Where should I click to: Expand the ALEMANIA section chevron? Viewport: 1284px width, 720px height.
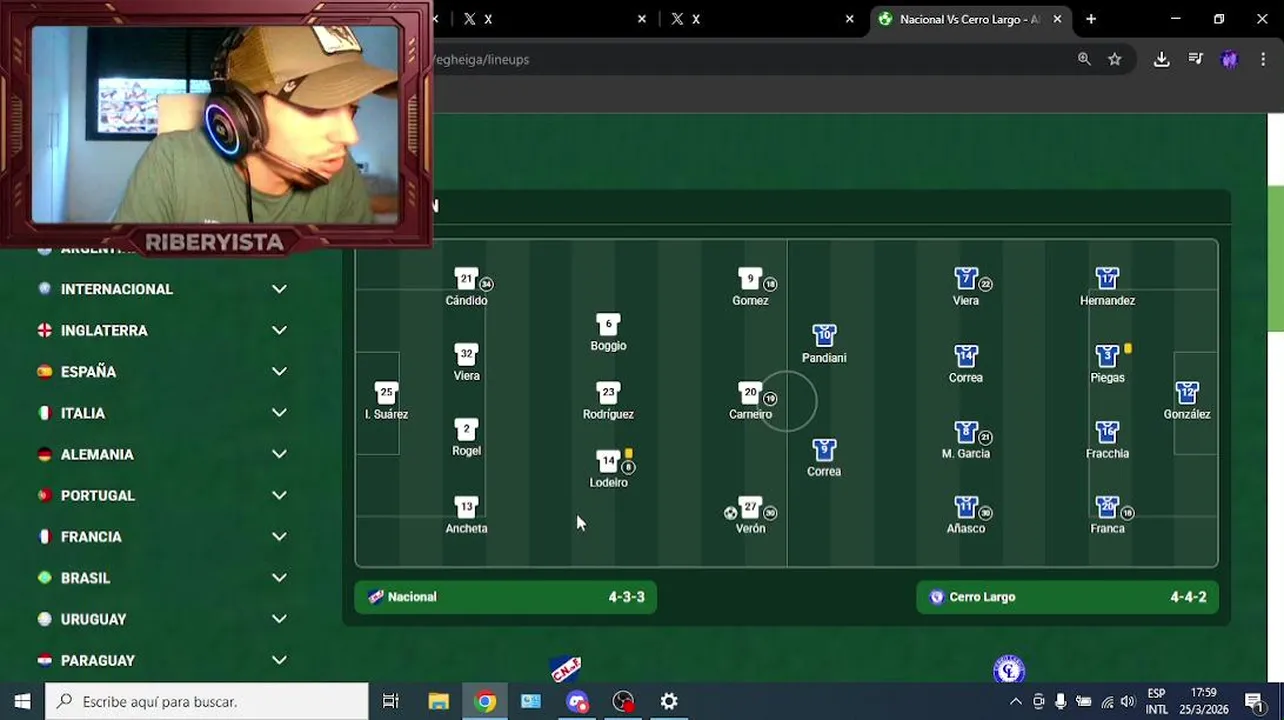tap(279, 454)
